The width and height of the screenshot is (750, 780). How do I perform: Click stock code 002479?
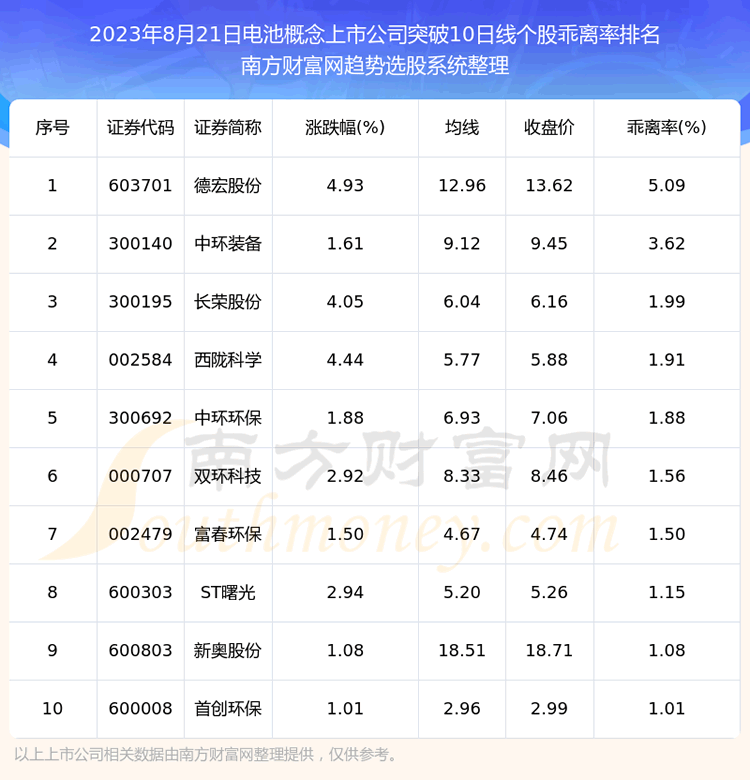(x=140, y=534)
